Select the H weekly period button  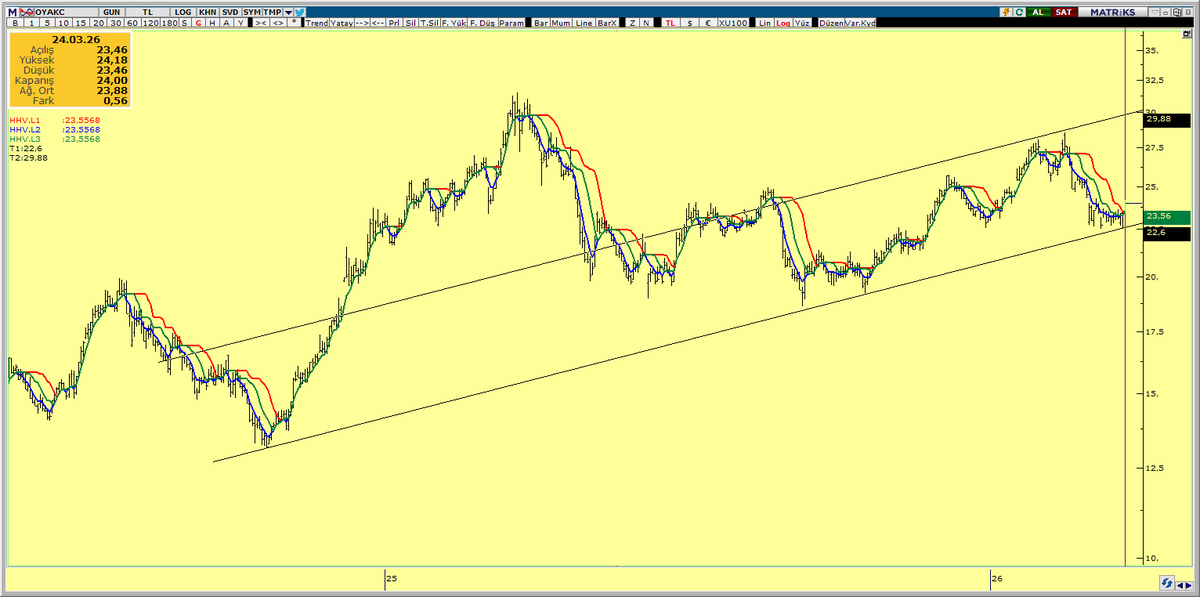click(212, 23)
